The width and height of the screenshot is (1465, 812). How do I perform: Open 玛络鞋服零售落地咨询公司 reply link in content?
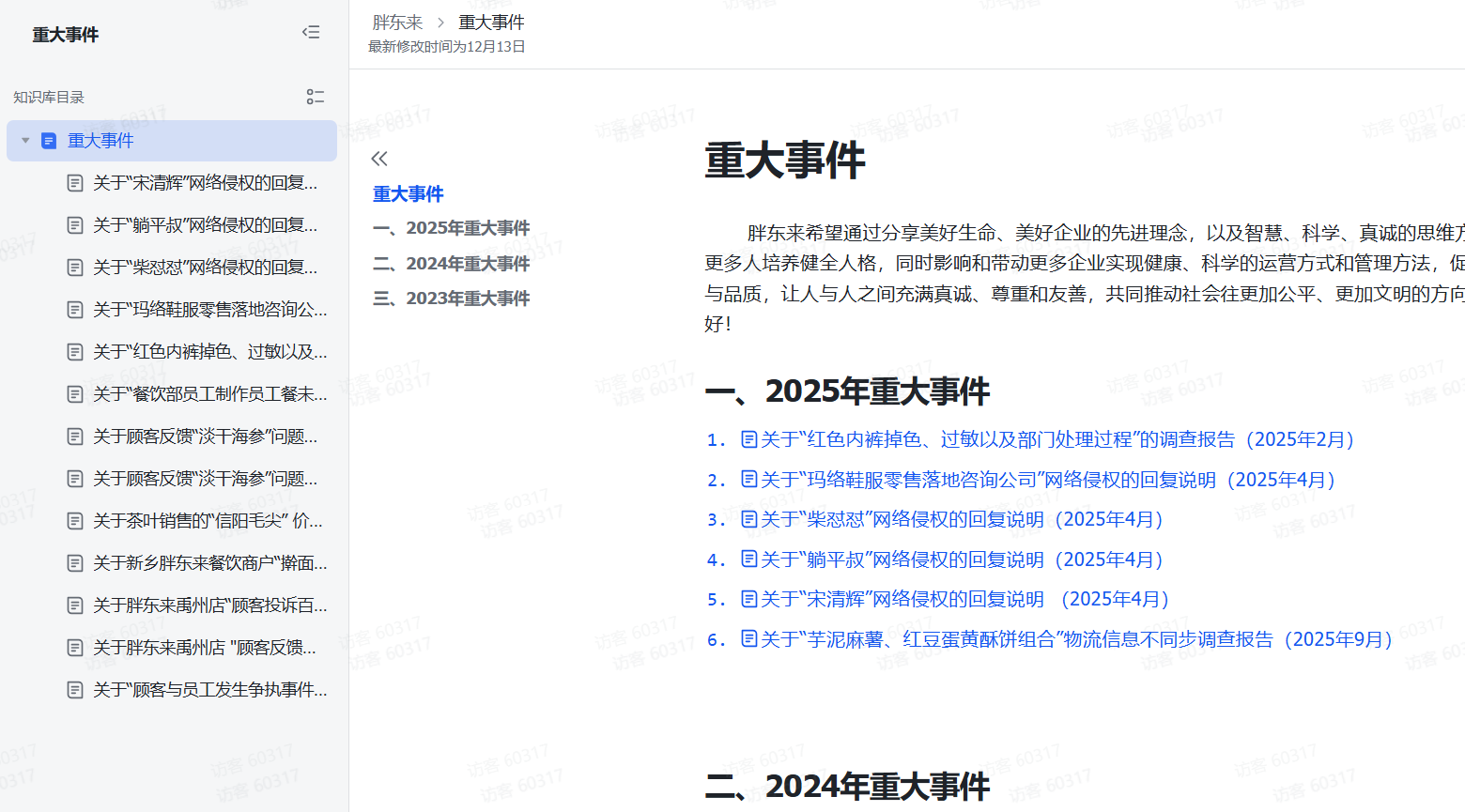point(1047,480)
